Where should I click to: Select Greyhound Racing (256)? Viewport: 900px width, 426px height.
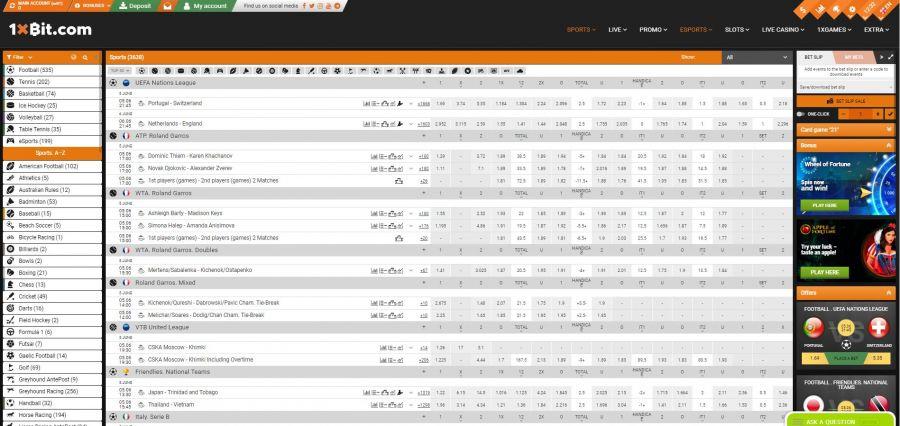pyautogui.click(x=52, y=391)
